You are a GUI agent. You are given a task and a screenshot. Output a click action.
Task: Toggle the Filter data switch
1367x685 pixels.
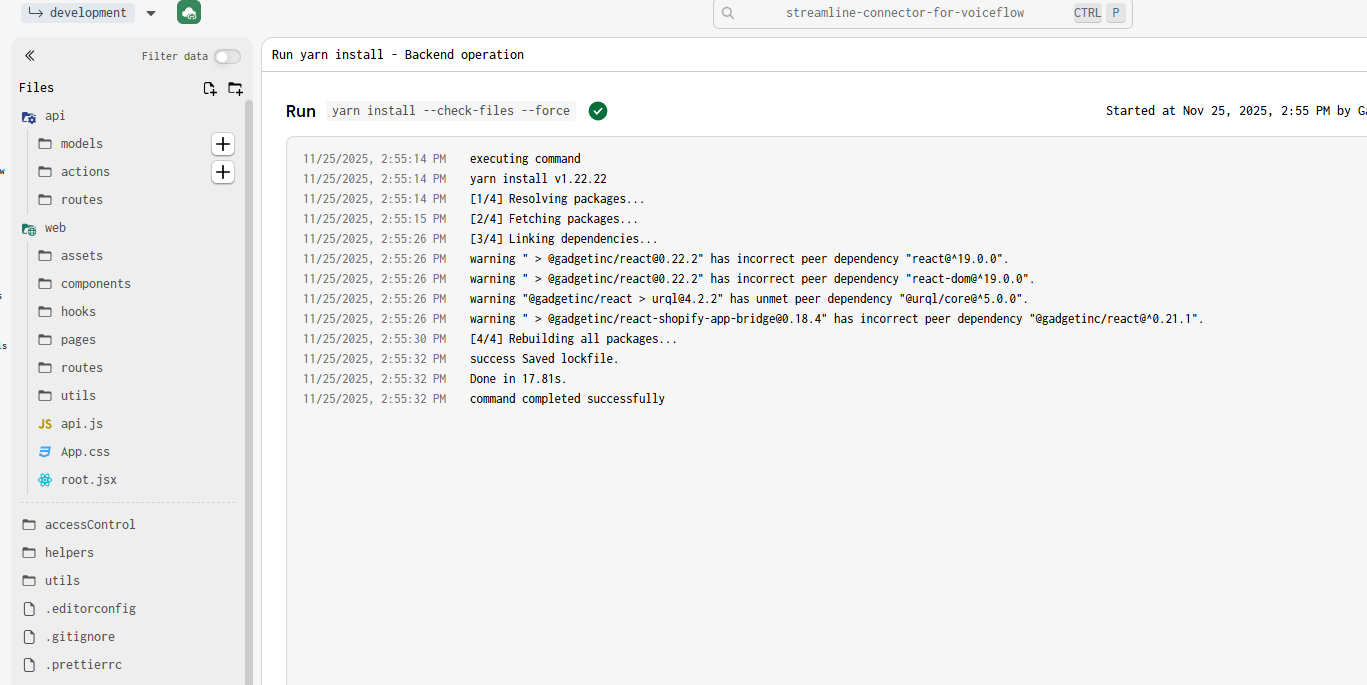(227, 57)
